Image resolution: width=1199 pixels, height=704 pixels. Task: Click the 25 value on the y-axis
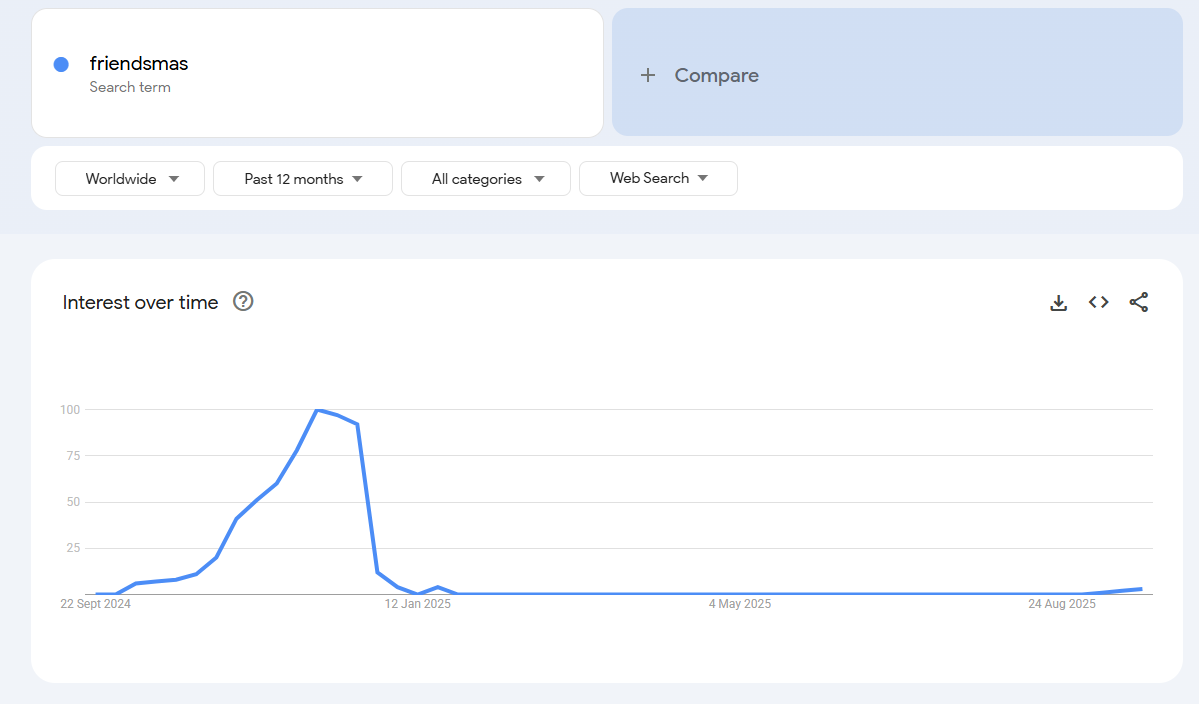(x=73, y=548)
